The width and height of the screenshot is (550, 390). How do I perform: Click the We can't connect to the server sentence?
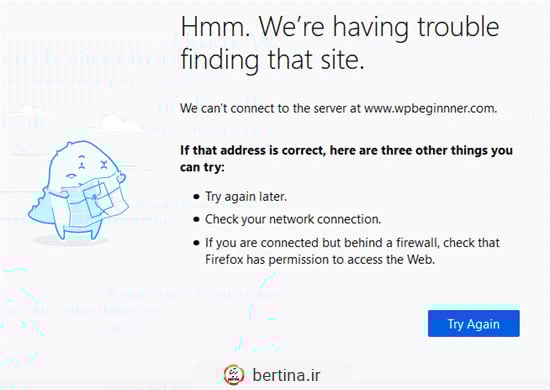tap(338, 108)
